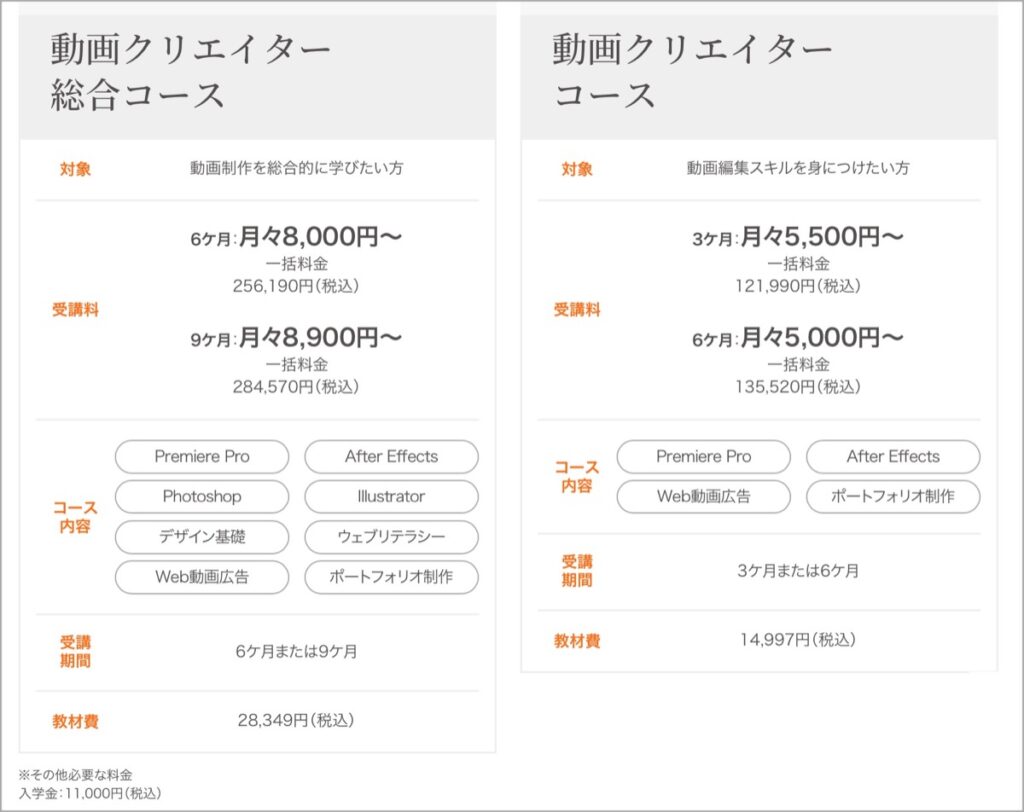This screenshot has height=812, width=1024.
Task: Click the 教材費 label beside 28,349円
Action: 75,721
